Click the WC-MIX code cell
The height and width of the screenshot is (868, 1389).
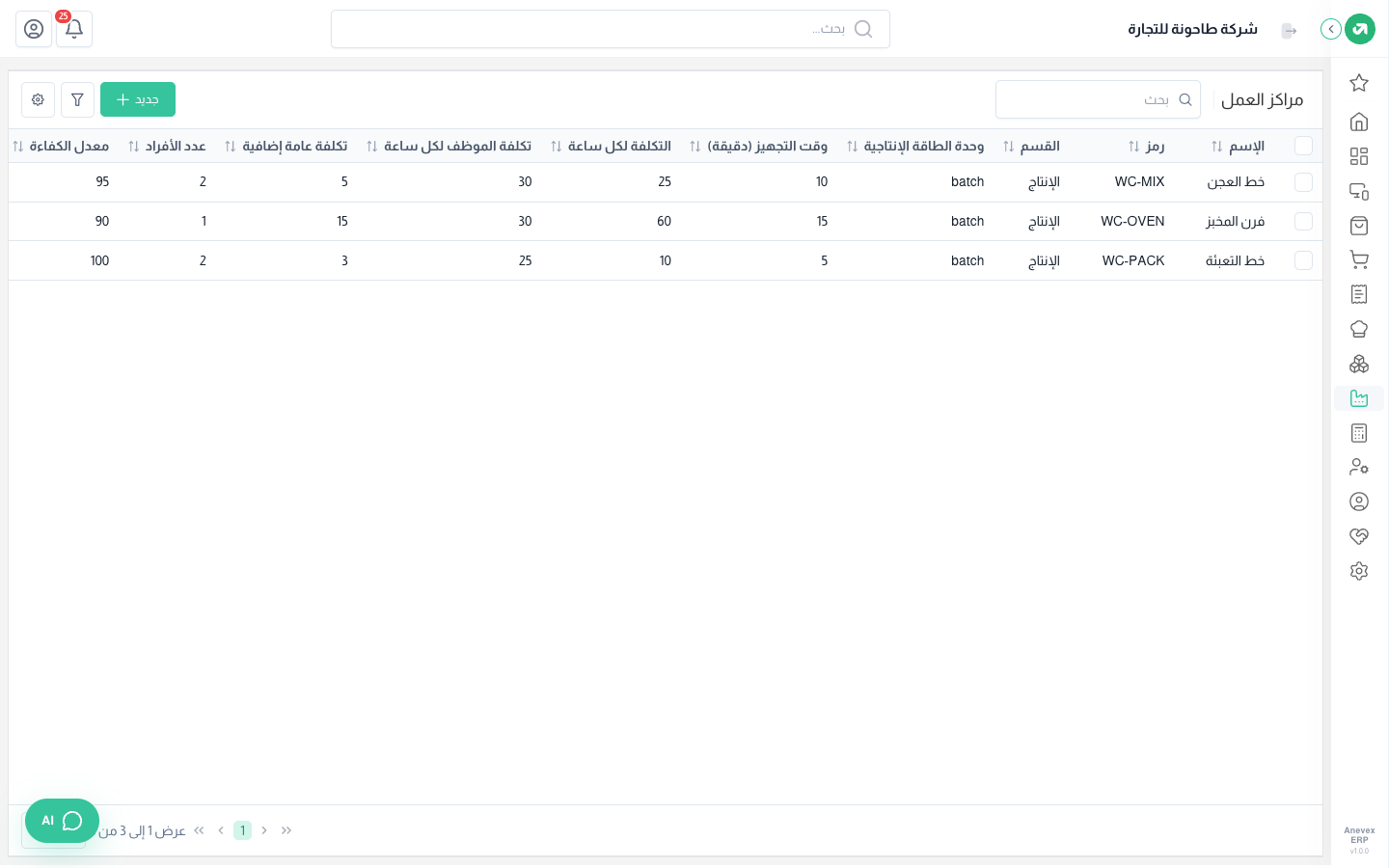click(x=1139, y=182)
